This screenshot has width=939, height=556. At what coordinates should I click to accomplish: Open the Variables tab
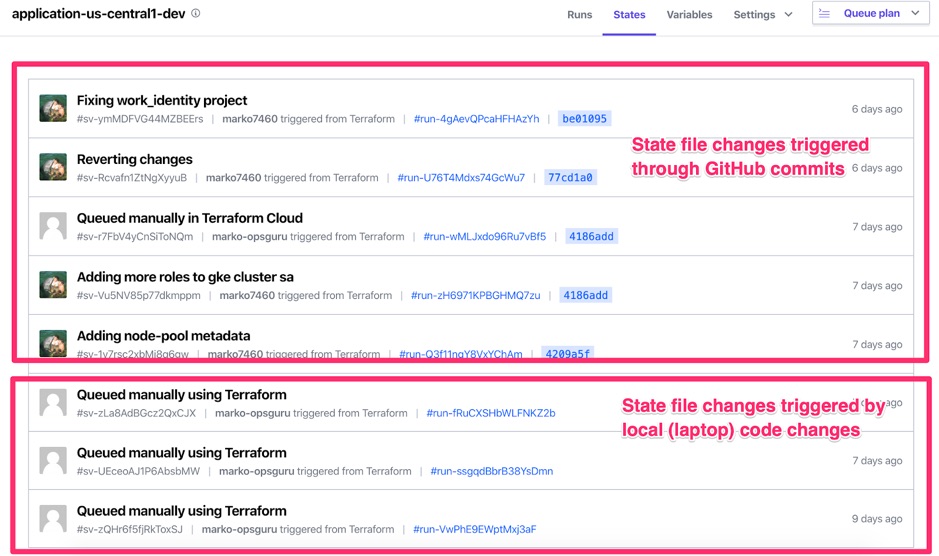689,15
